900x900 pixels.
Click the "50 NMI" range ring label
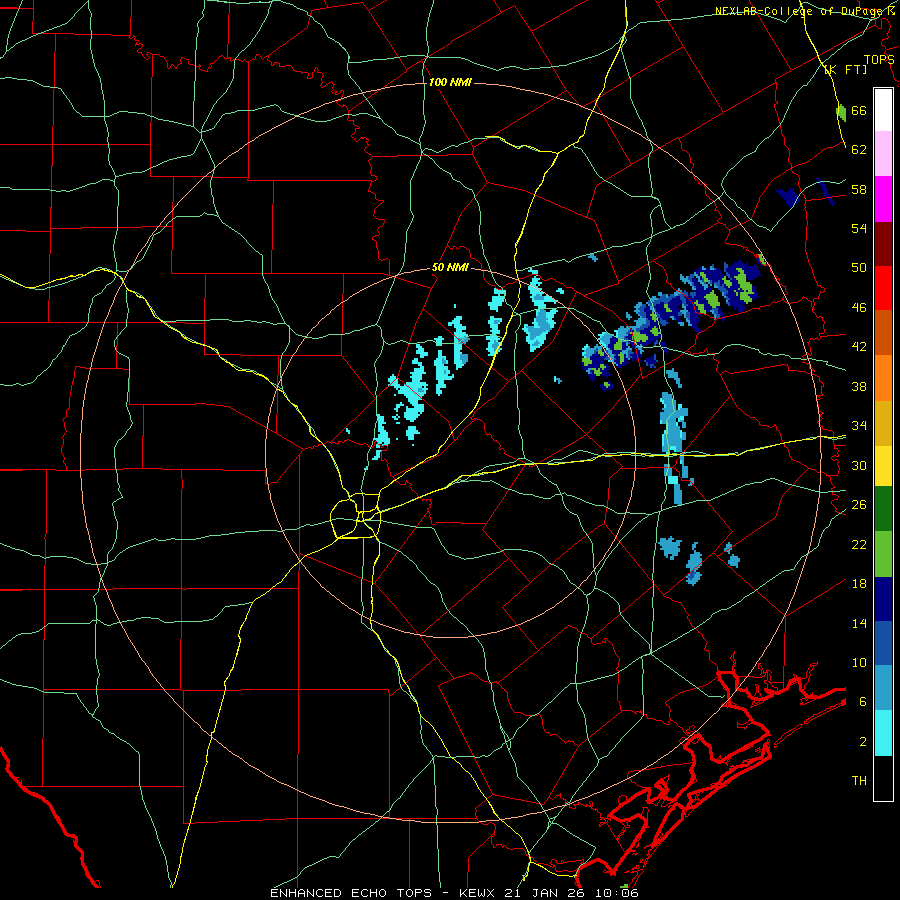(x=450, y=267)
